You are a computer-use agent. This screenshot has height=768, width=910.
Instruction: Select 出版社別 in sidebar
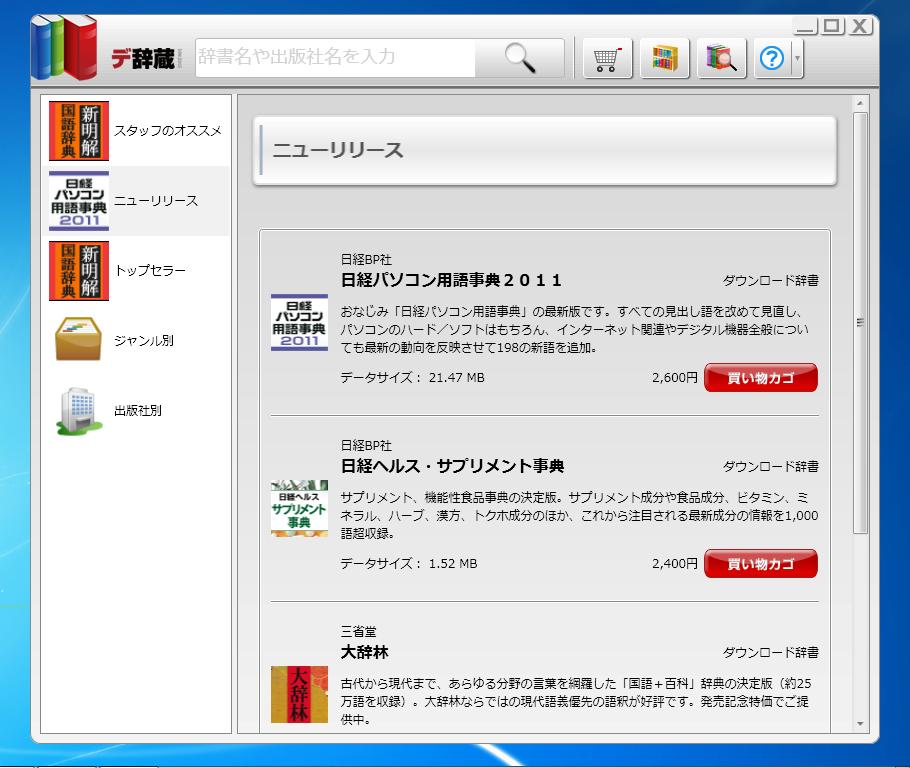[136, 410]
